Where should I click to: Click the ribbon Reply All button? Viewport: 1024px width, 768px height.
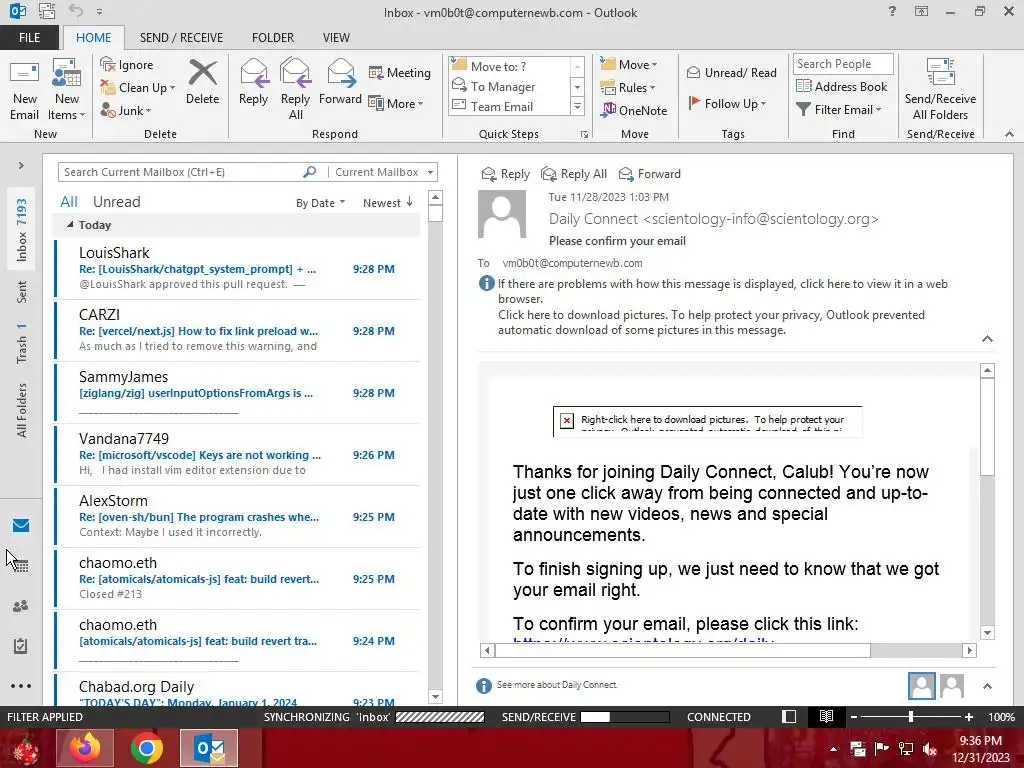pyautogui.click(x=295, y=89)
